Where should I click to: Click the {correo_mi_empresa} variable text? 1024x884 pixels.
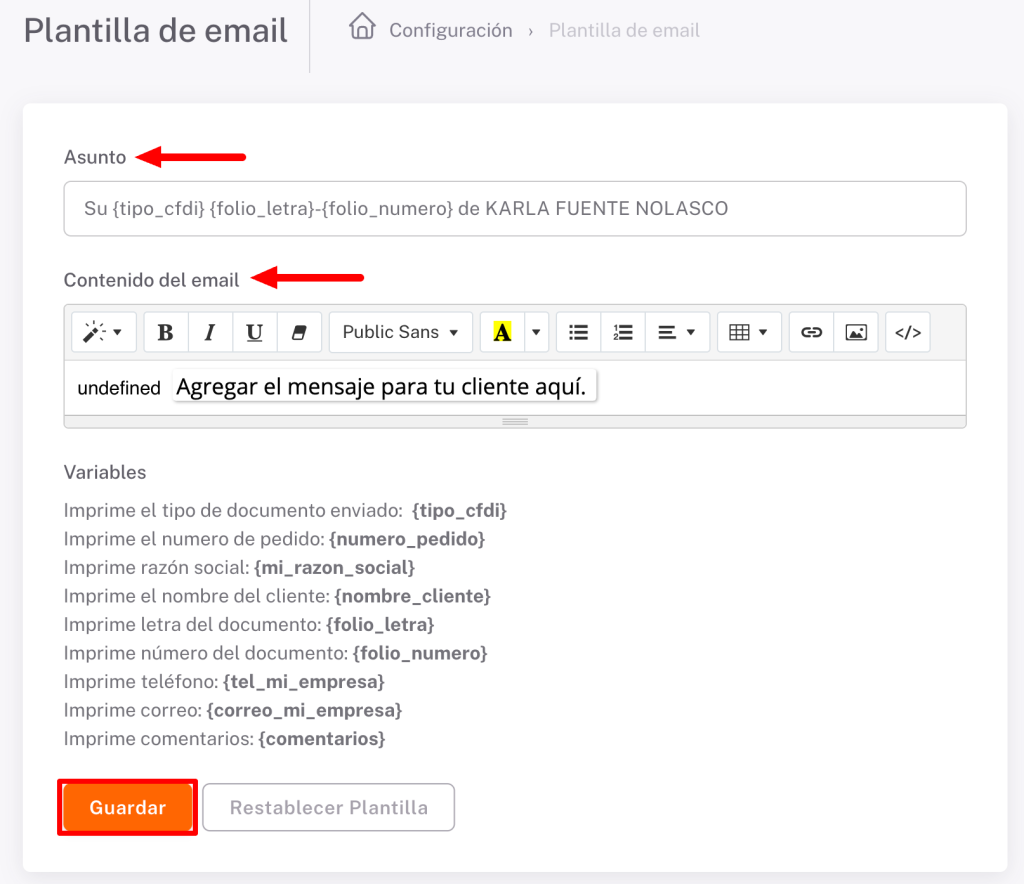[x=304, y=710]
